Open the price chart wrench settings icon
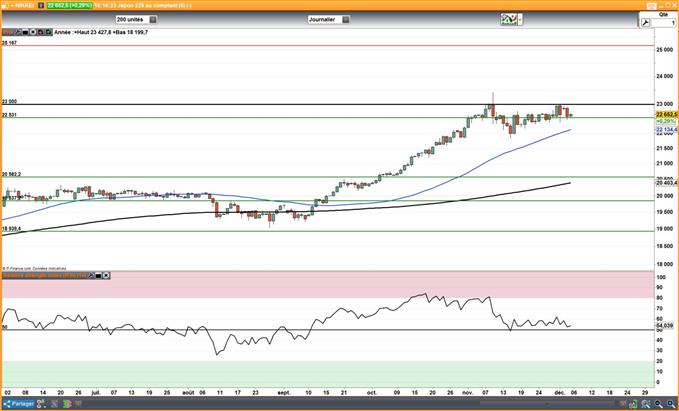Image resolution: width=679 pixels, height=411 pixels. point(18,32)
